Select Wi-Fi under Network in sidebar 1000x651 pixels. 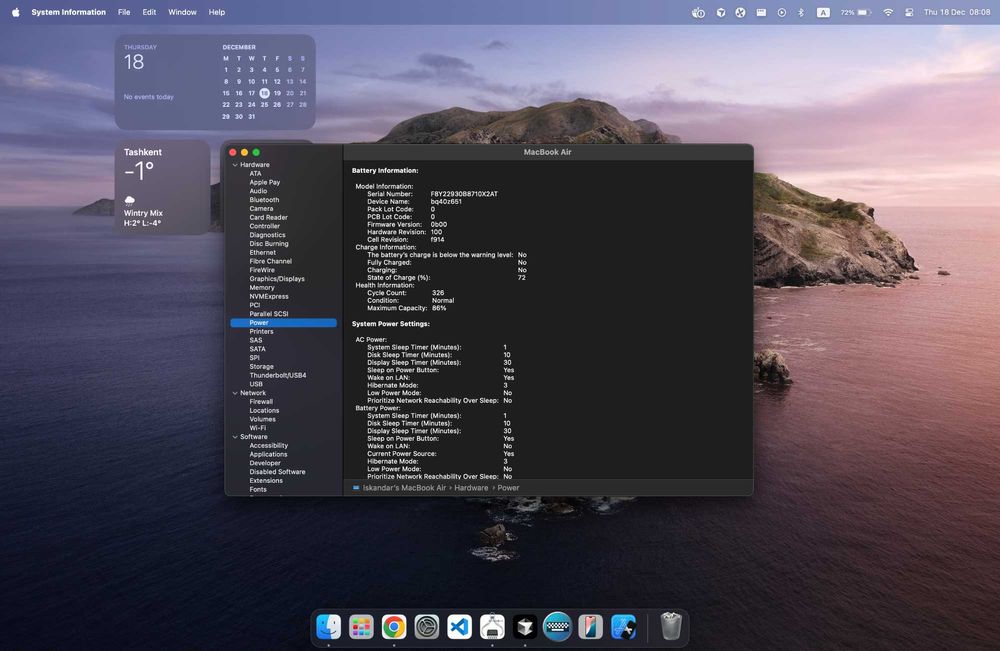click(x=257, y=428)
